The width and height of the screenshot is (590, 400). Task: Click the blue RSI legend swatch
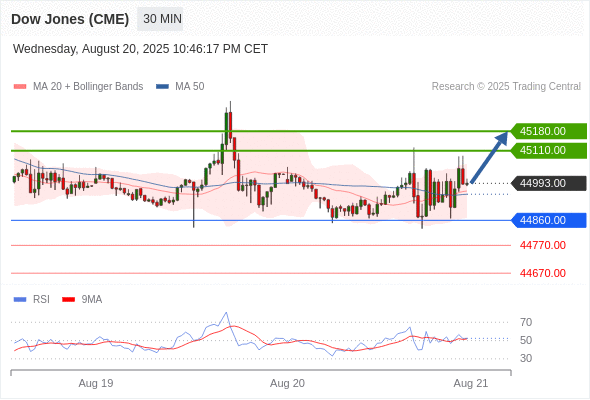coord(20,300)
